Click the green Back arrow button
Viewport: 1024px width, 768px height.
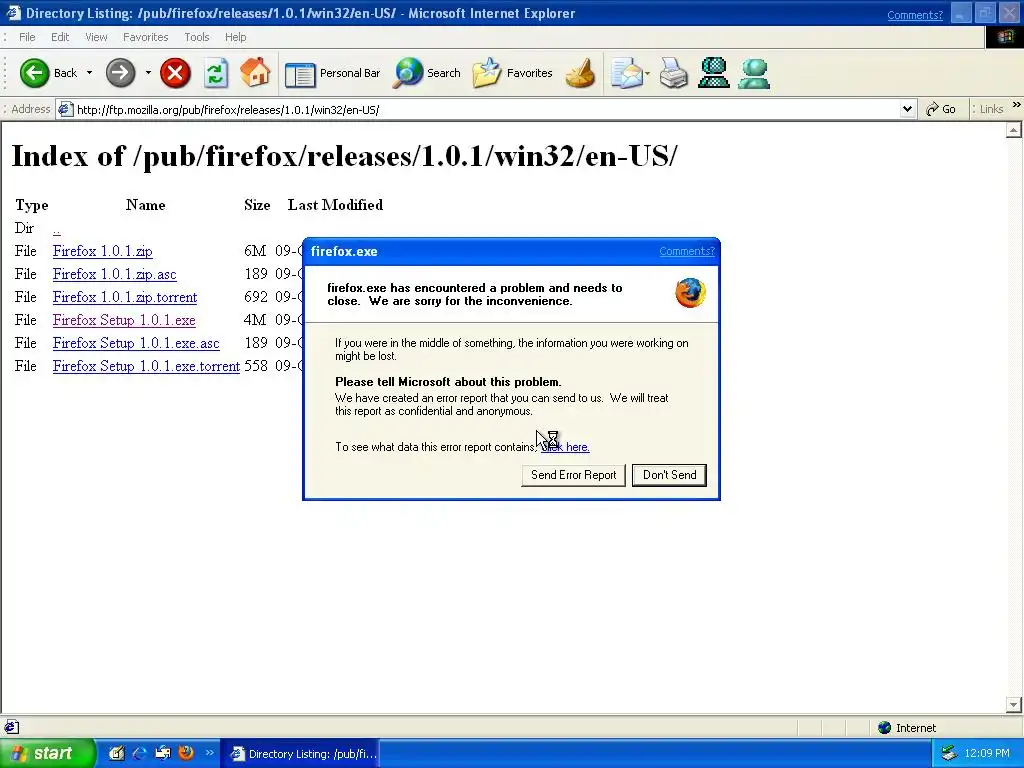tap(35, 72)
